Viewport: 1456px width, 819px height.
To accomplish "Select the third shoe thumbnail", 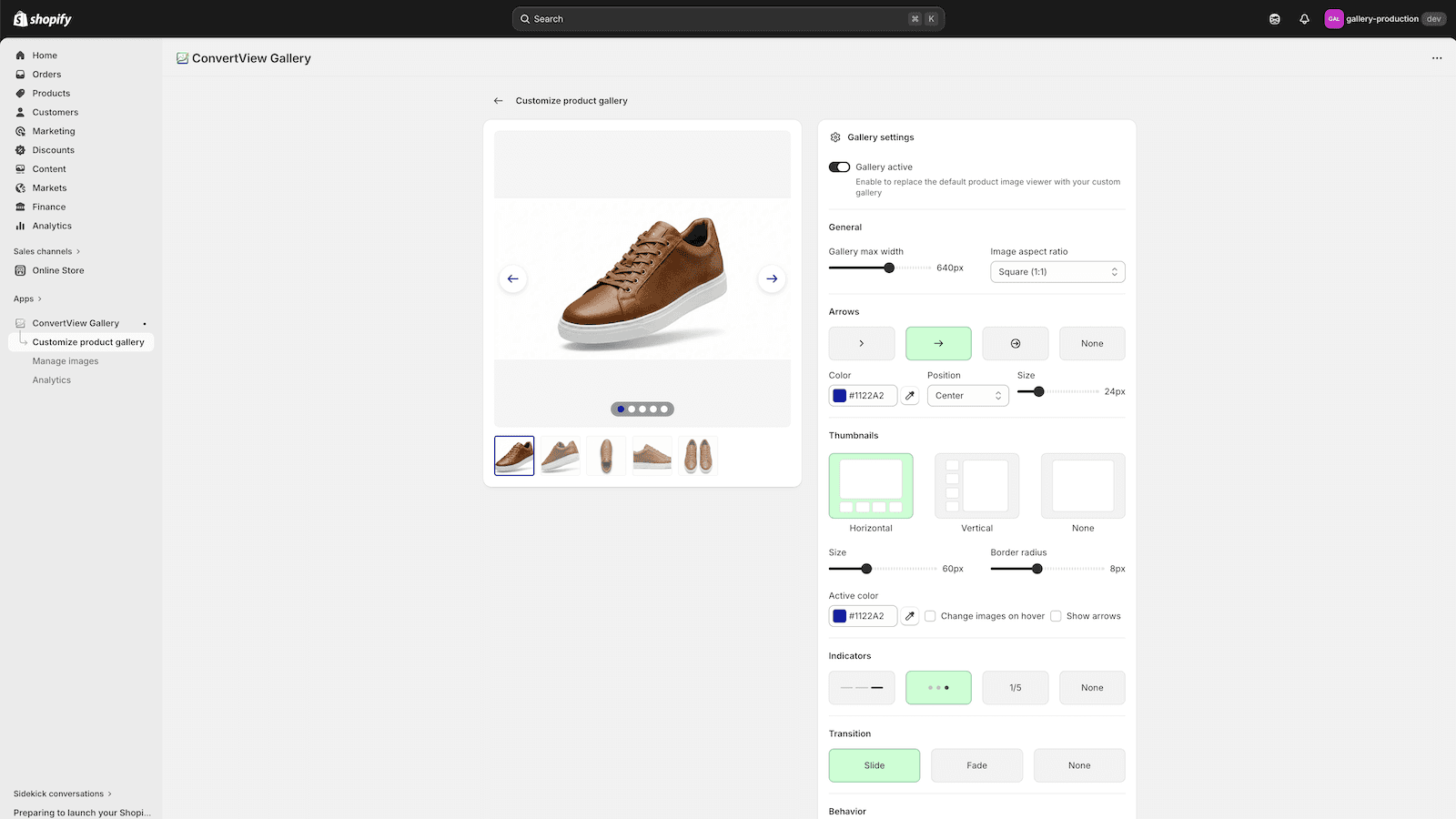I will click(x=606, y=456).
